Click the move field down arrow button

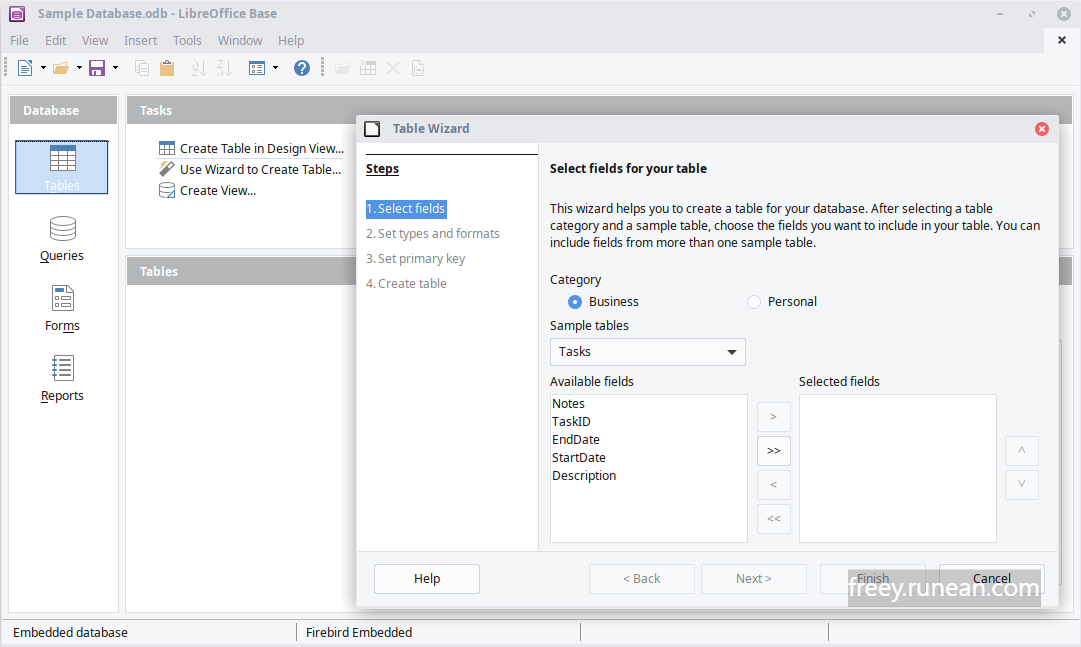pos(1022,484)
